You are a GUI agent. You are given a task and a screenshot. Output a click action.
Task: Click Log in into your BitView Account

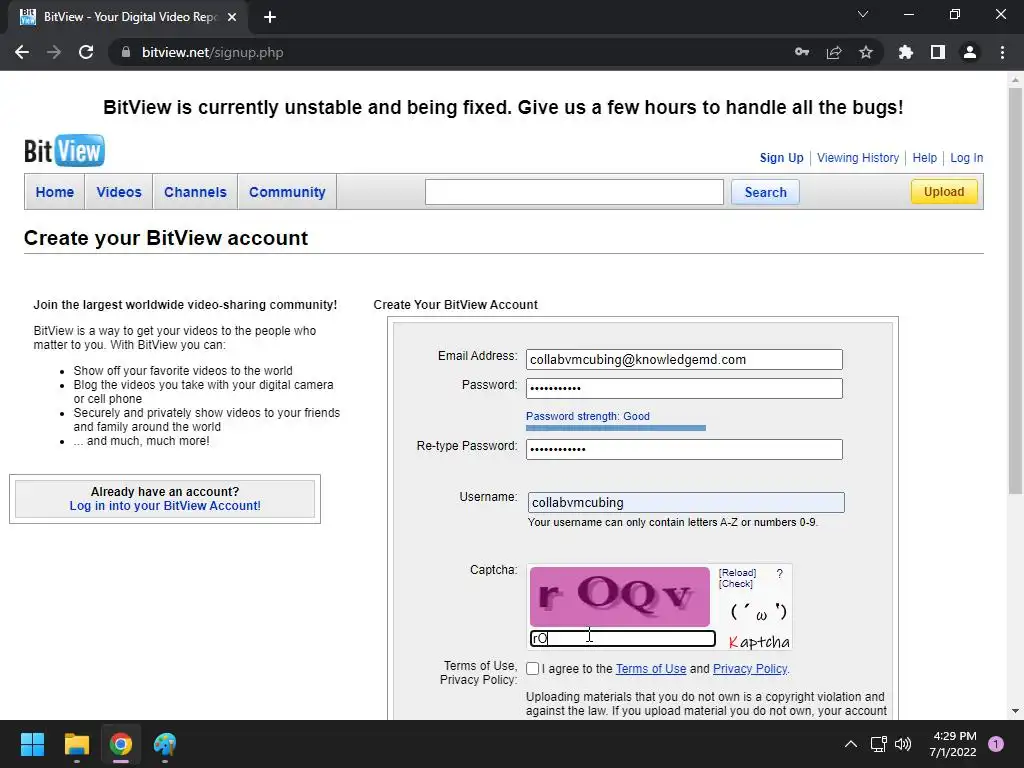[165, 505]
